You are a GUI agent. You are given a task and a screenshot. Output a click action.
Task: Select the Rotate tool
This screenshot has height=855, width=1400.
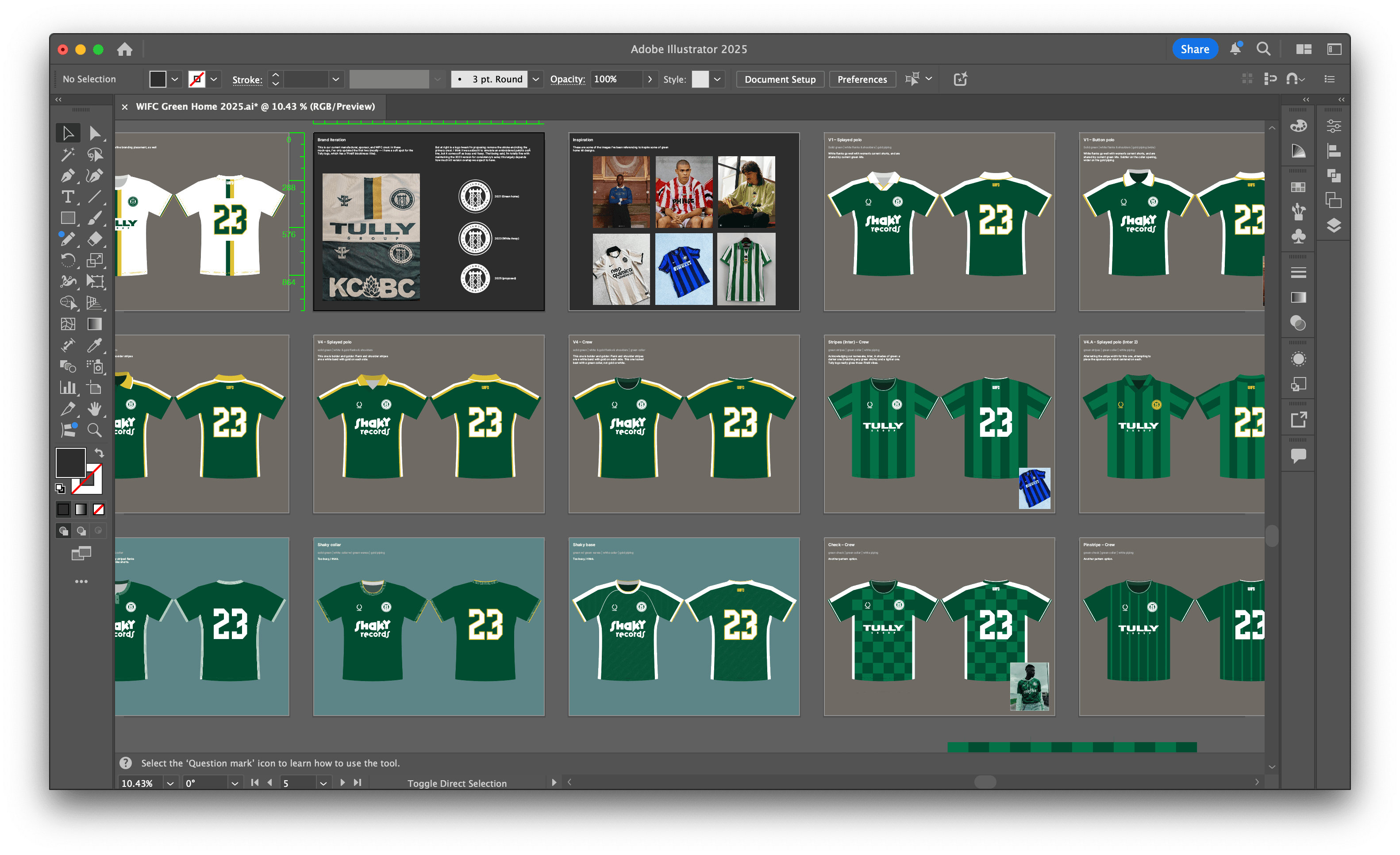coord(68,261)
